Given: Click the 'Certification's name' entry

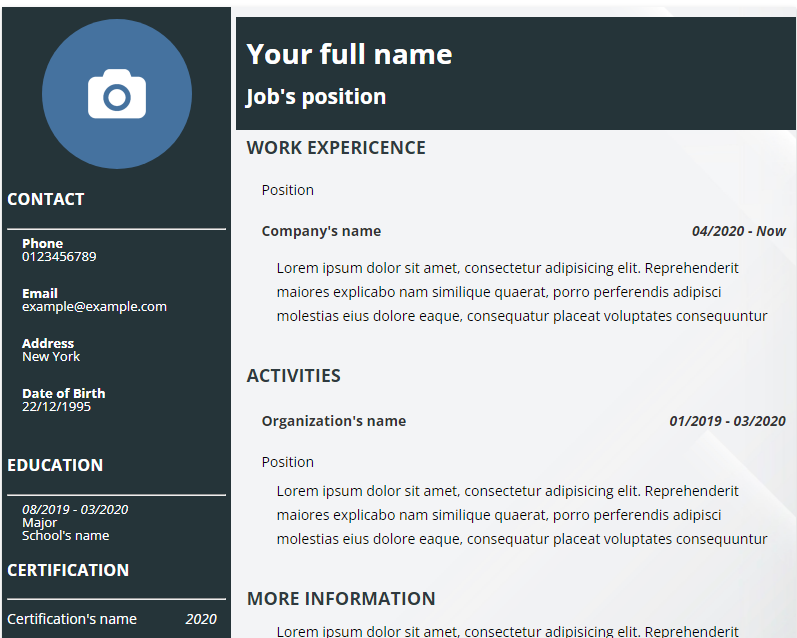Looking at the screenshot, I should point(72,619).
